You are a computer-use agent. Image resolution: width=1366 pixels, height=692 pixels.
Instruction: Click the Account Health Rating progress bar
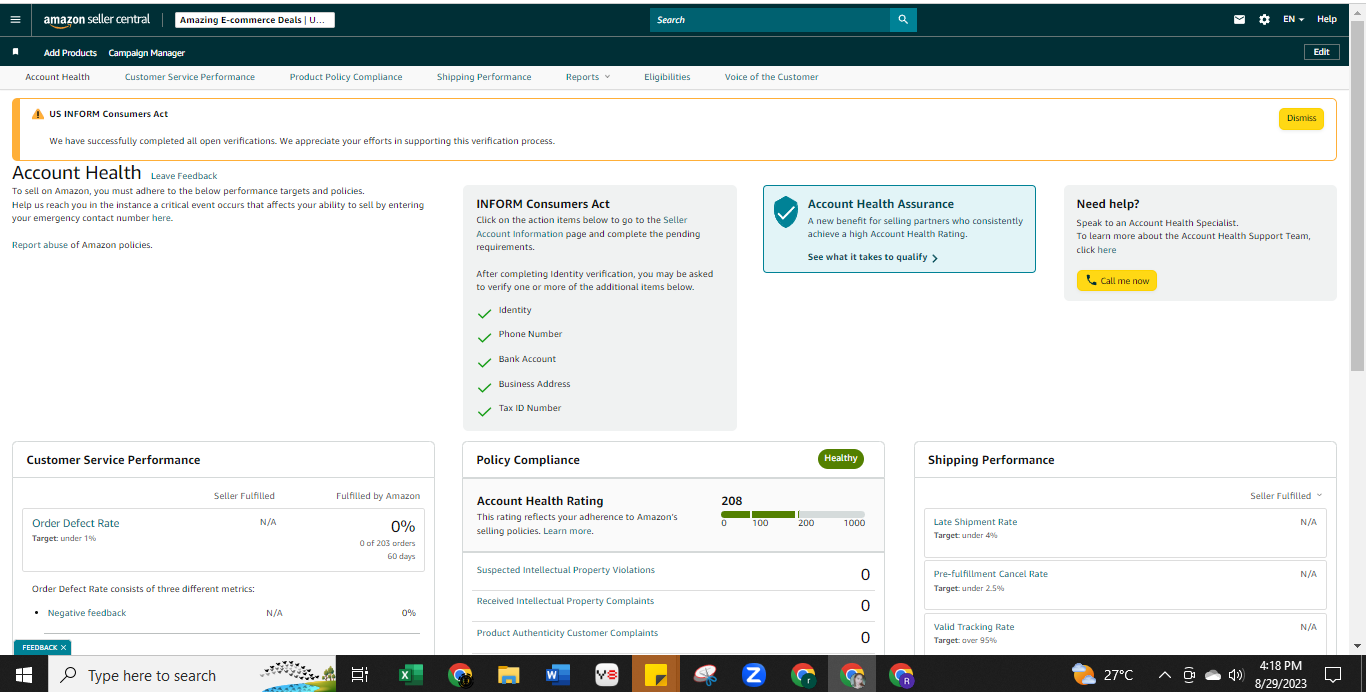point(793,514)
